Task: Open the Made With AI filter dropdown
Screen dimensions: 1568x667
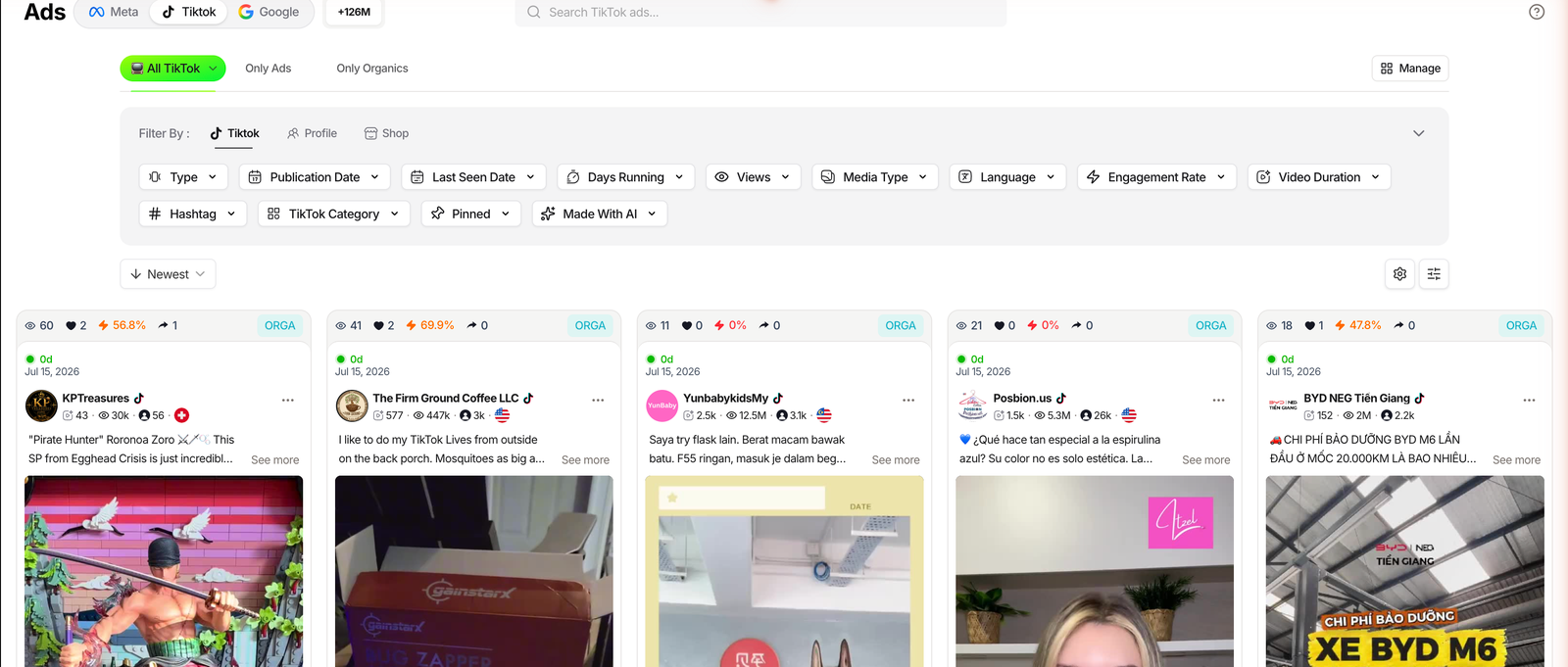Action: click(x=599, y=214)
